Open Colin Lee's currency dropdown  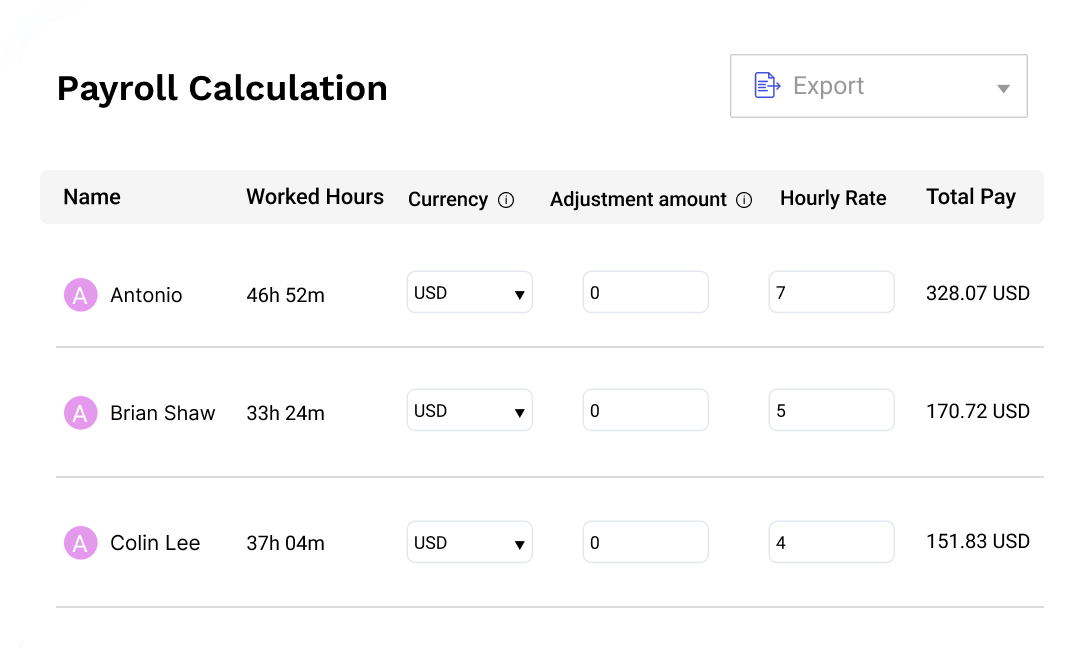click(469, 542)
